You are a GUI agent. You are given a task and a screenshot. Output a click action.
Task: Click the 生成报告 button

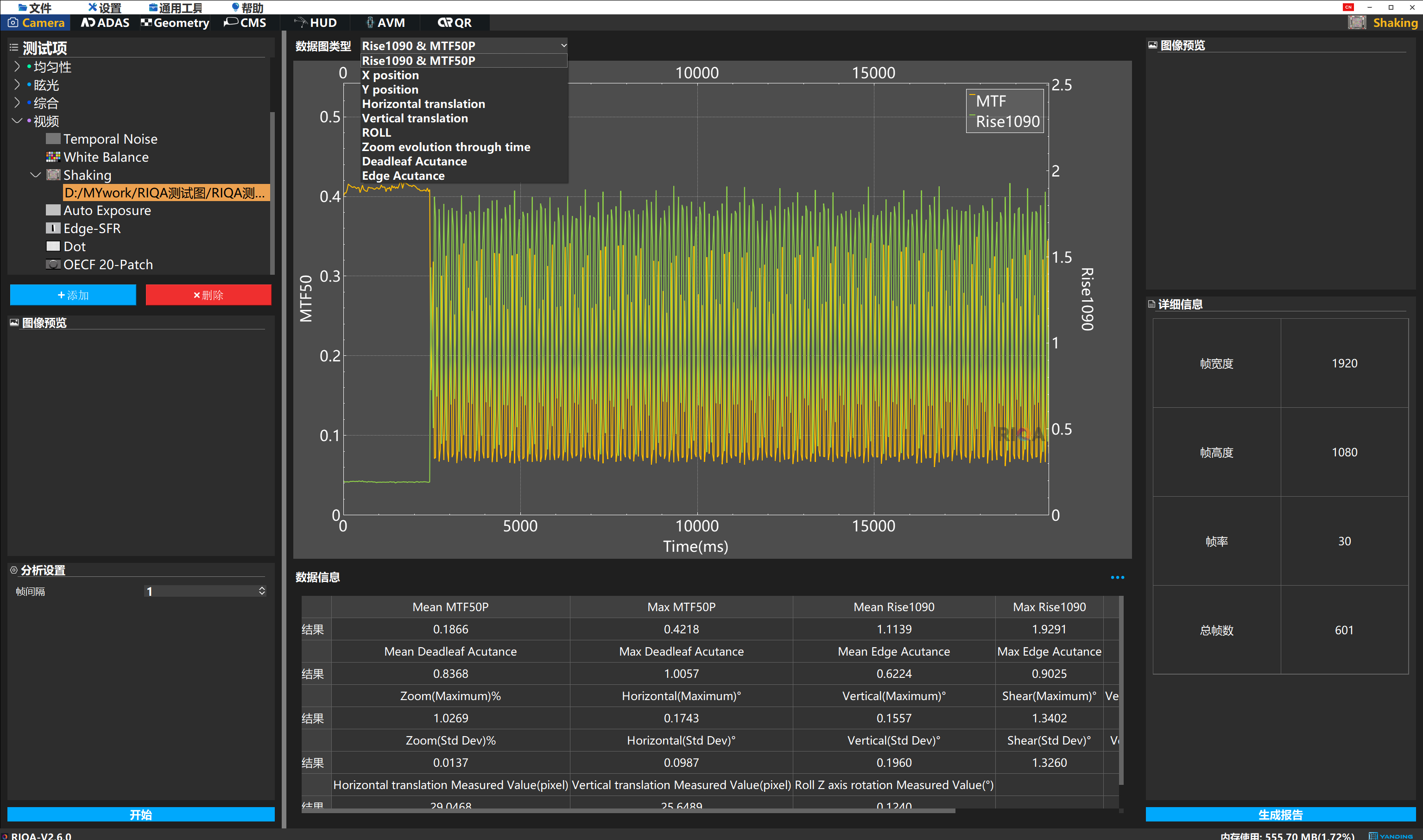(x=1280, y=814)
